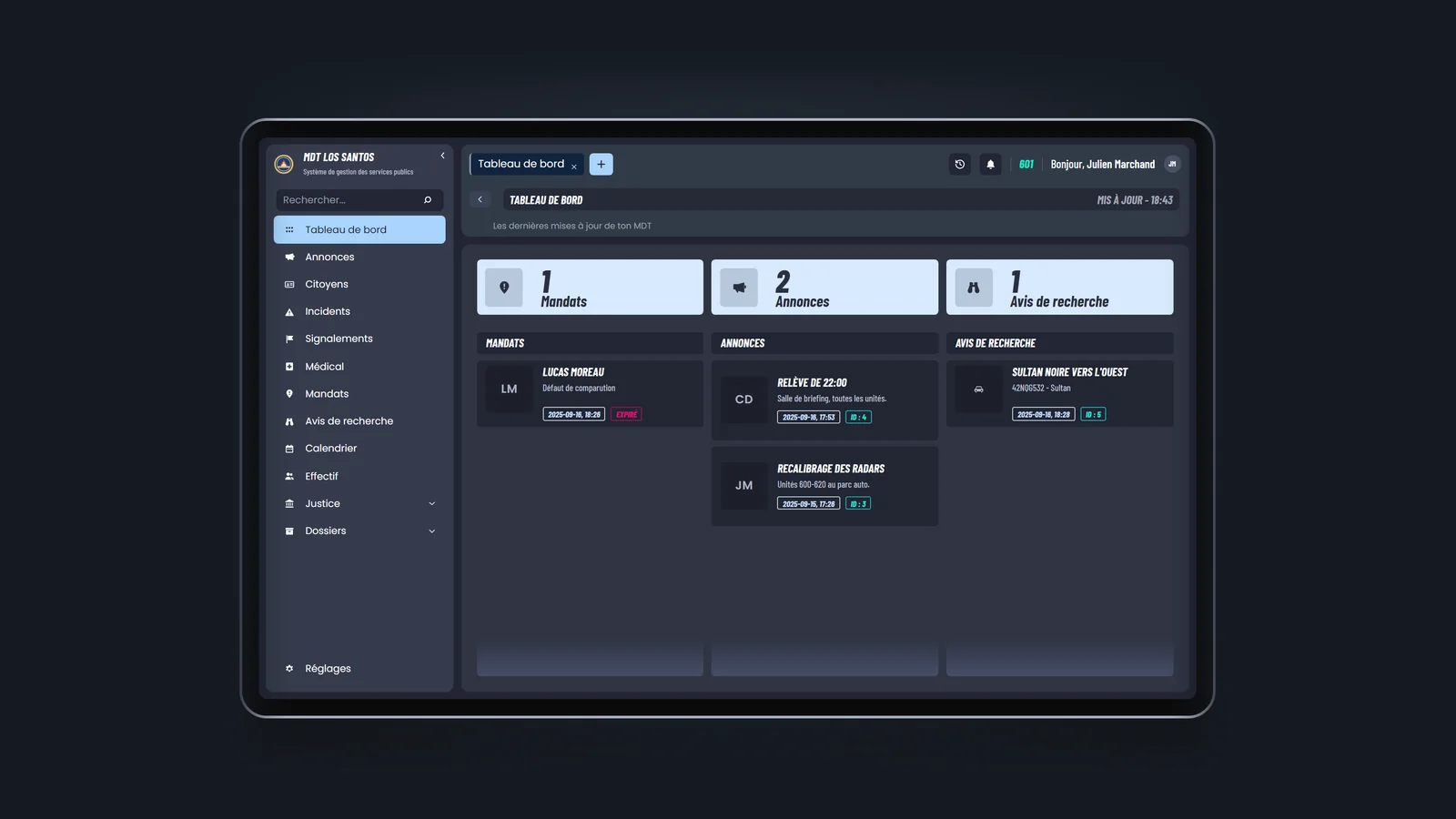1456x819 pixels.
Task: Click the Calendrier calendar icon
Action: pyautogui.click(x=289, y=449)
